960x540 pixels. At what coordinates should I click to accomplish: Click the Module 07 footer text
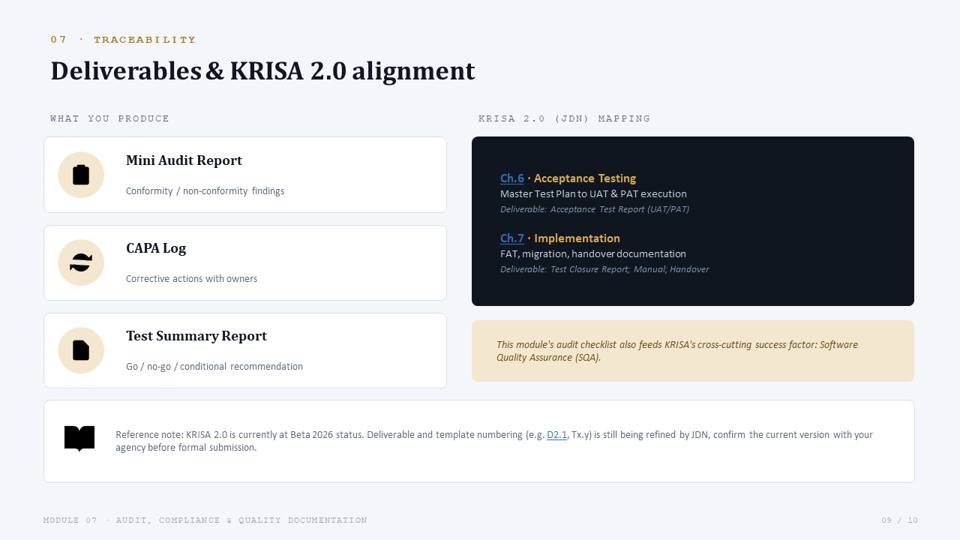pos(205,520)
